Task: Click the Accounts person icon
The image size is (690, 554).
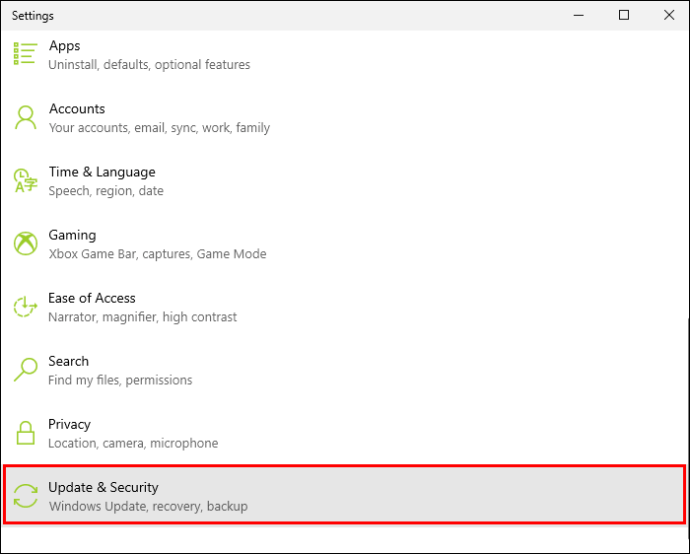Action: [x=25, y=118]
